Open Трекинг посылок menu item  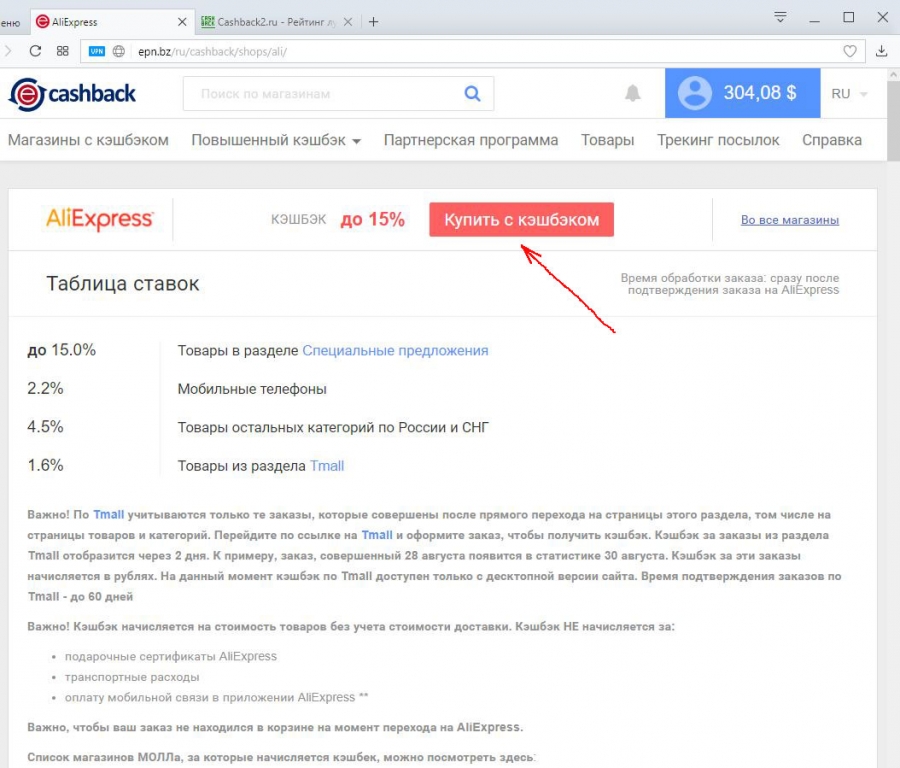[718, 140]
